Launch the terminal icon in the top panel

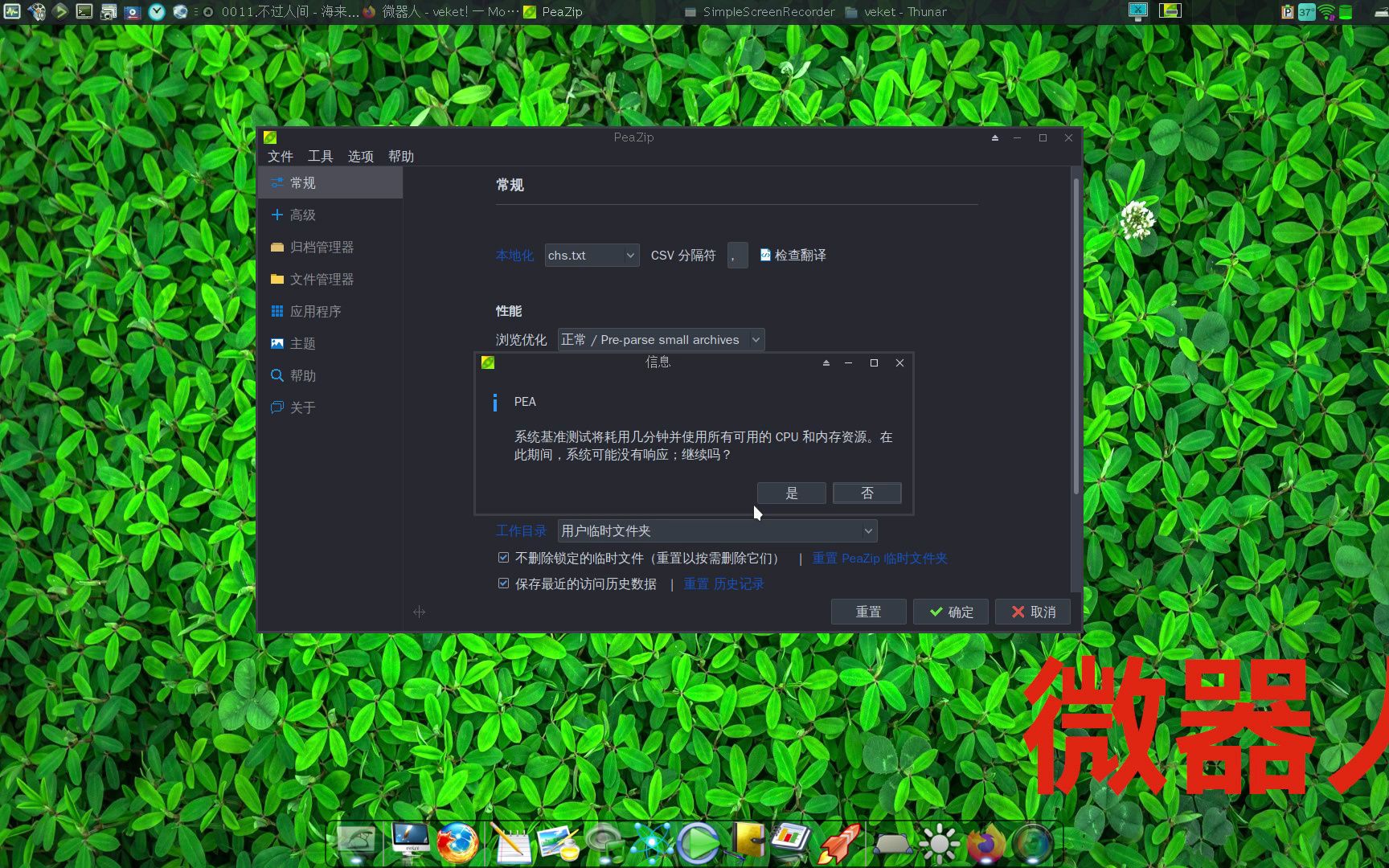84,11
